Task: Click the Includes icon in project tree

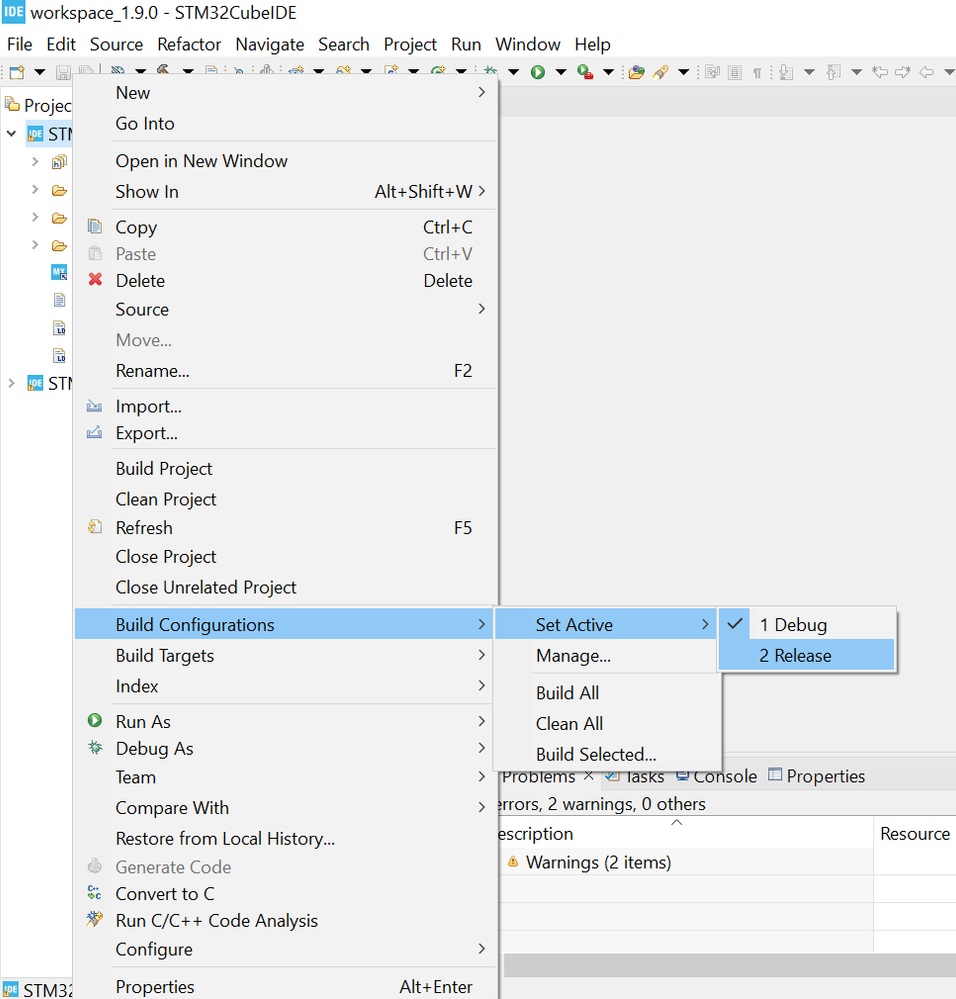Action: [59, 162]
